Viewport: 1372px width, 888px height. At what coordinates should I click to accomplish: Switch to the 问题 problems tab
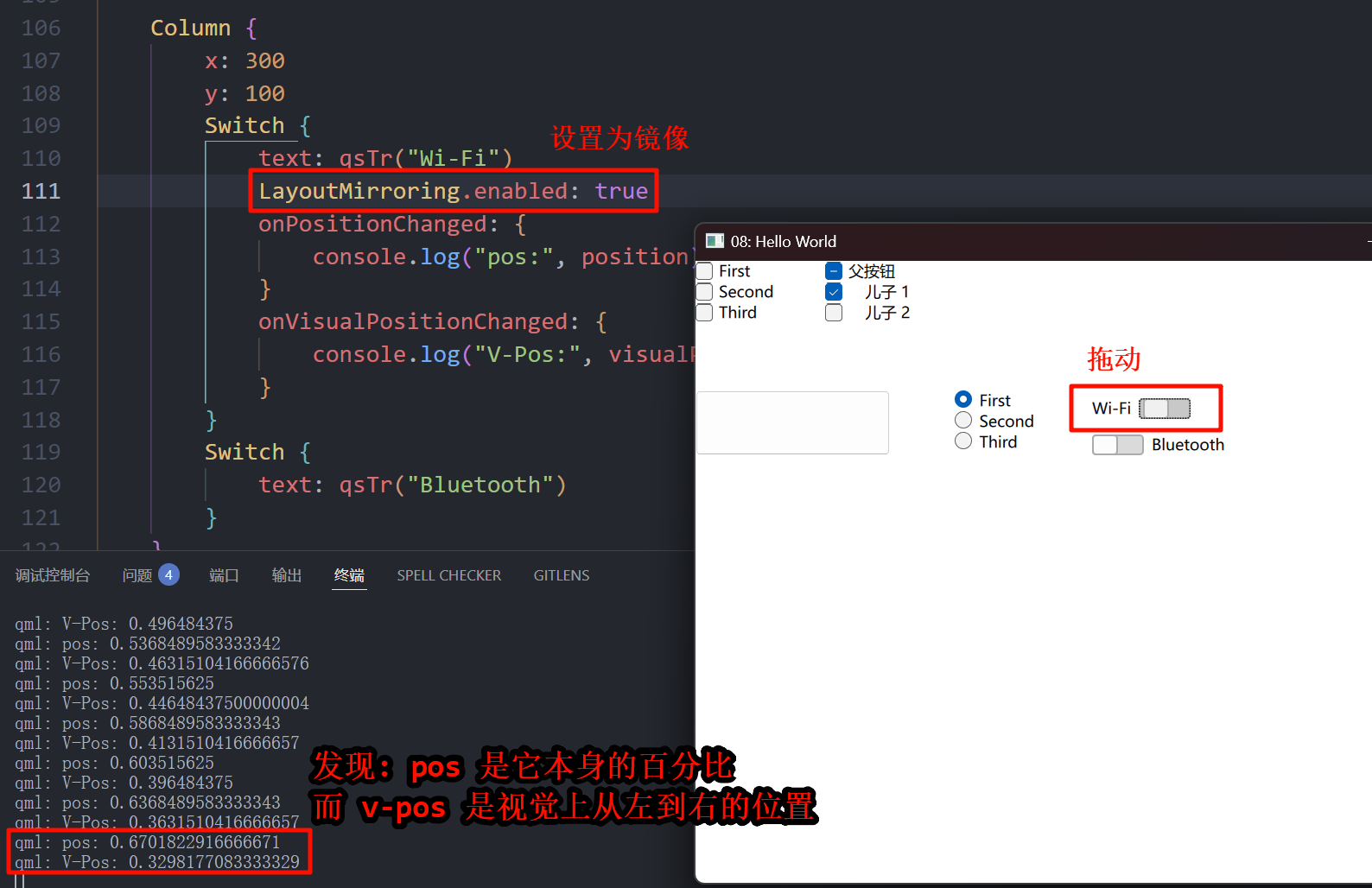[137, 575]
